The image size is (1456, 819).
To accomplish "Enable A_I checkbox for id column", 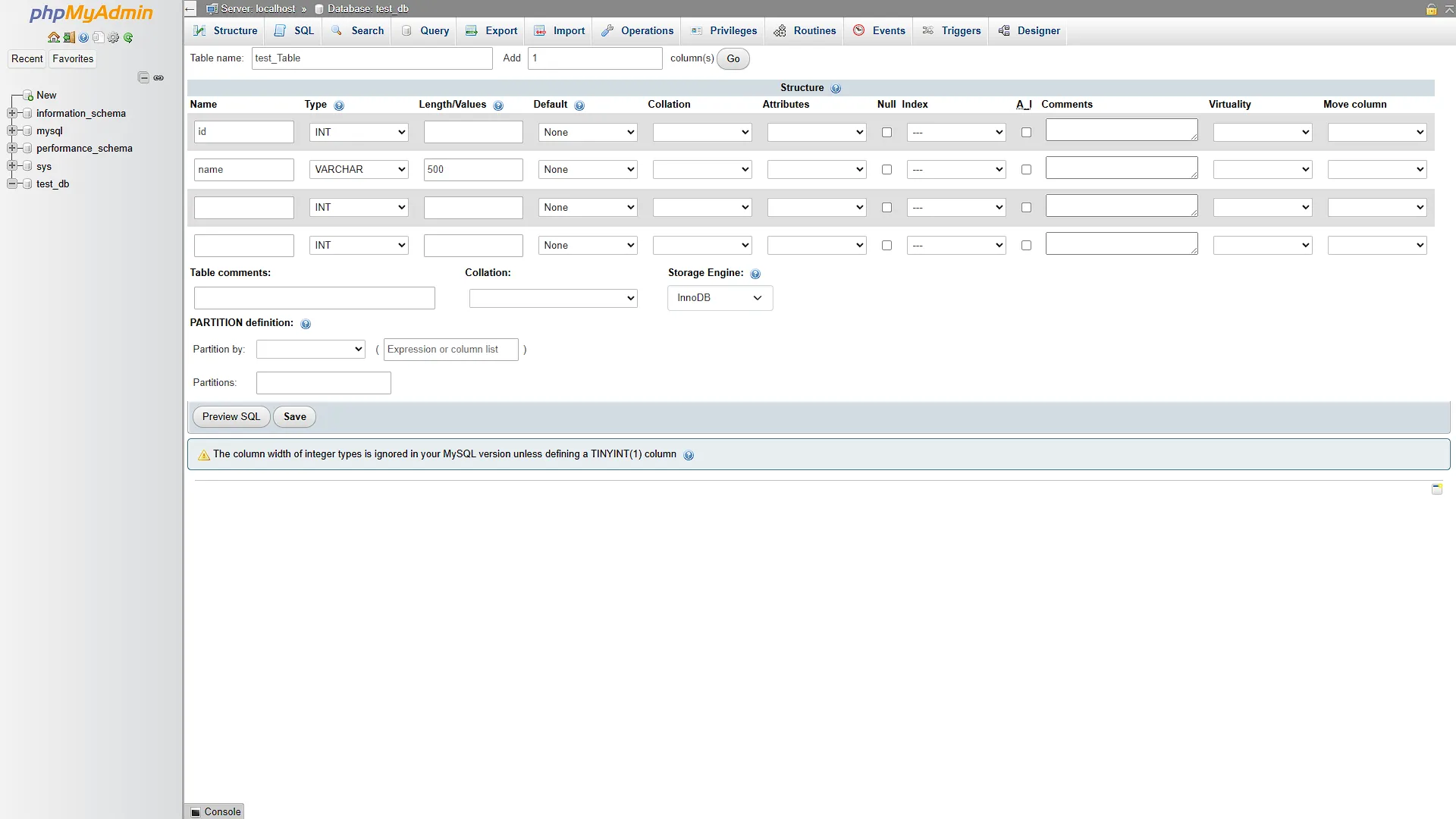I will pos(1026,132).
